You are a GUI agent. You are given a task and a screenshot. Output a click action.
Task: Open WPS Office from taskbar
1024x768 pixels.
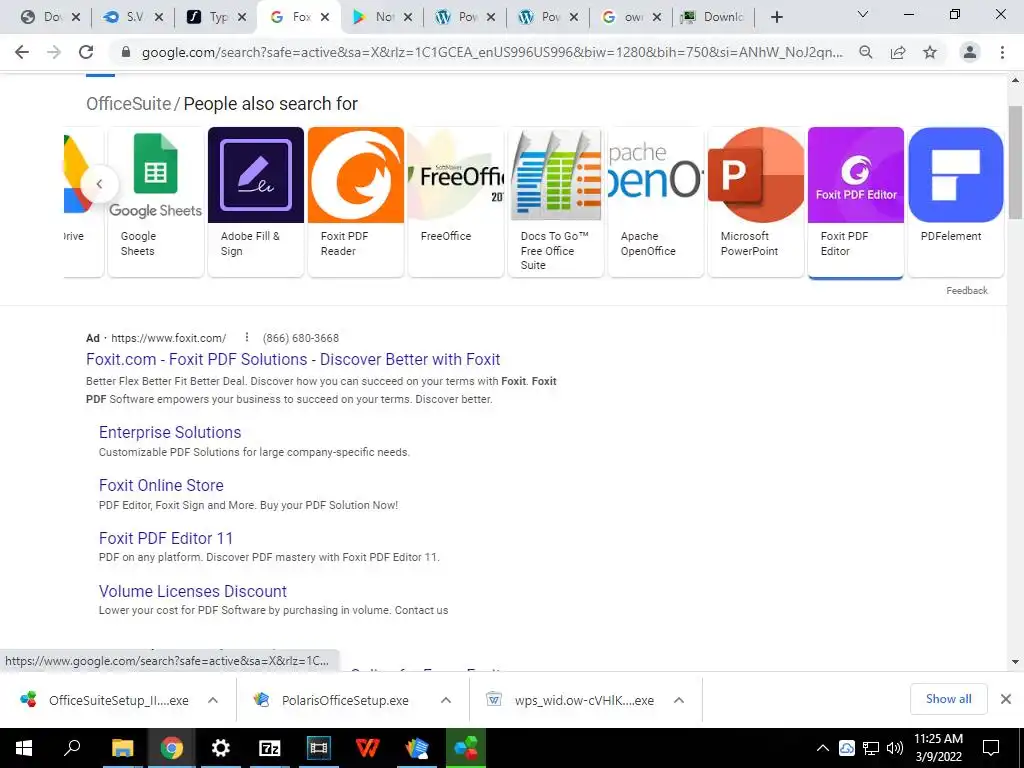click(x=368, y=748)
